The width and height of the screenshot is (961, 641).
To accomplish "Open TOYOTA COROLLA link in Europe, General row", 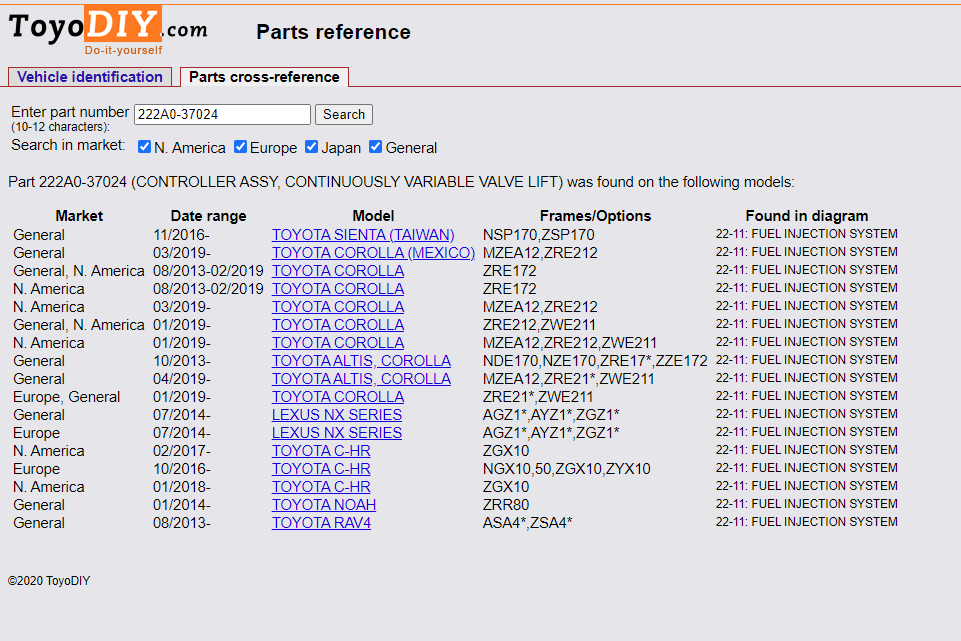I will (338, 396).
